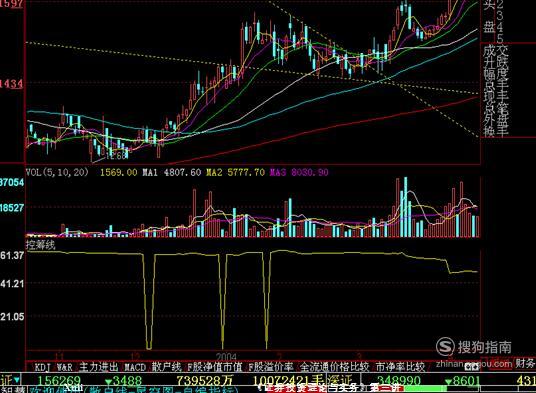
Task: Click the 156269 index value in status bar
Action: point(59,381)
